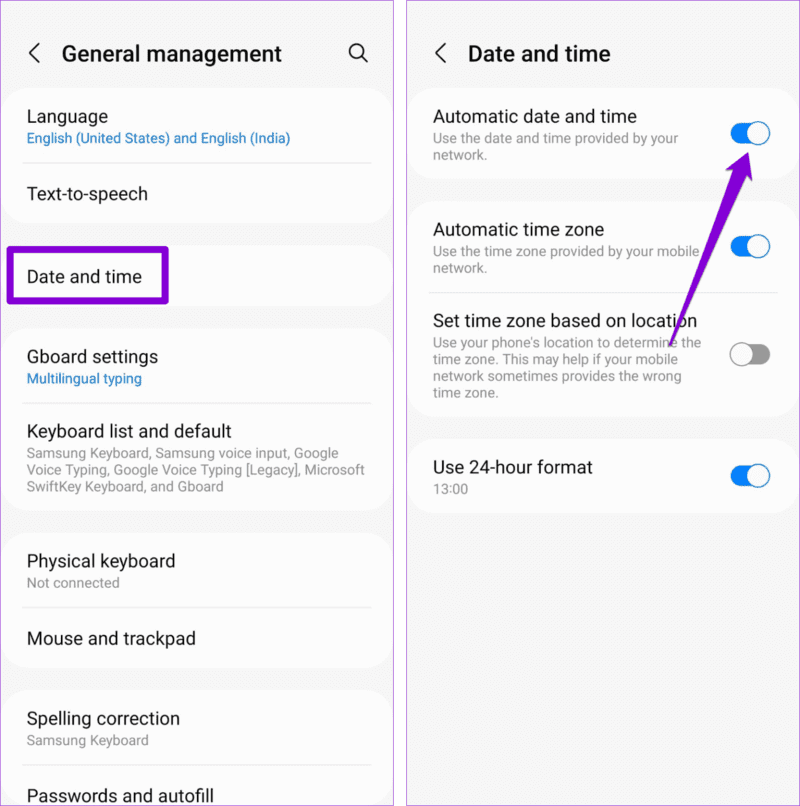Tap the Multilingual typing subtitle
800x806 pixels.
tap(84, 379)
